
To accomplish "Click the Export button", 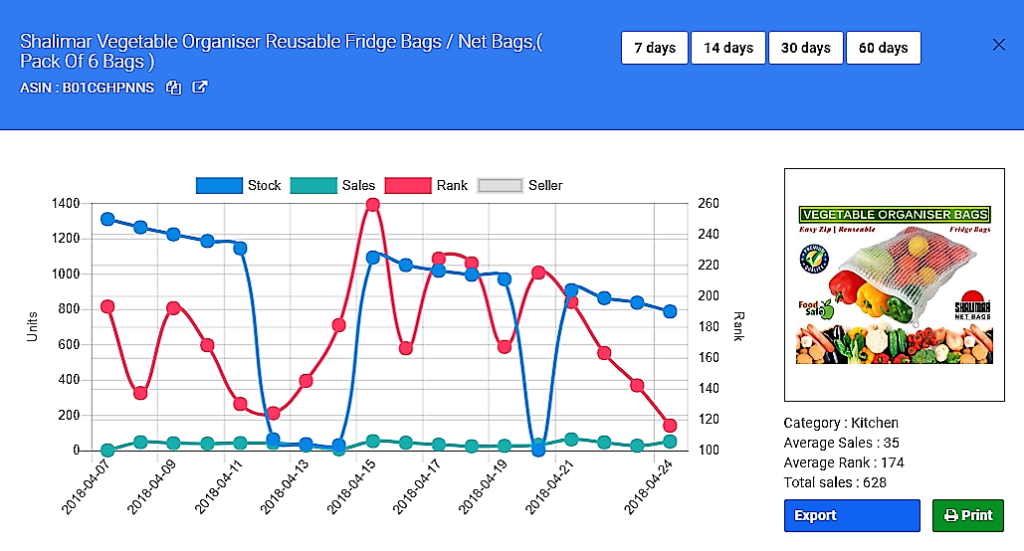I will point(852,515).
